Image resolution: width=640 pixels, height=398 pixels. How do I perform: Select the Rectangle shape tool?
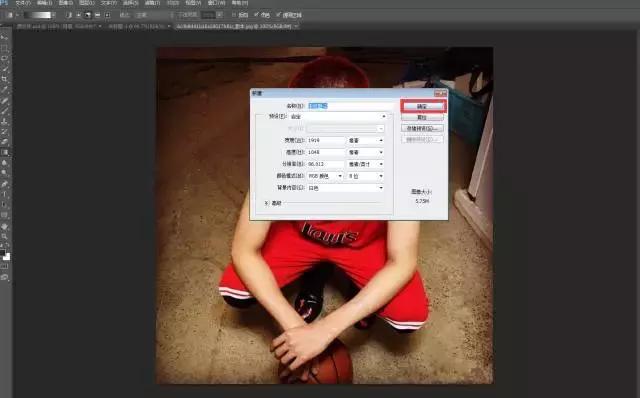click(x=5, y=215)
